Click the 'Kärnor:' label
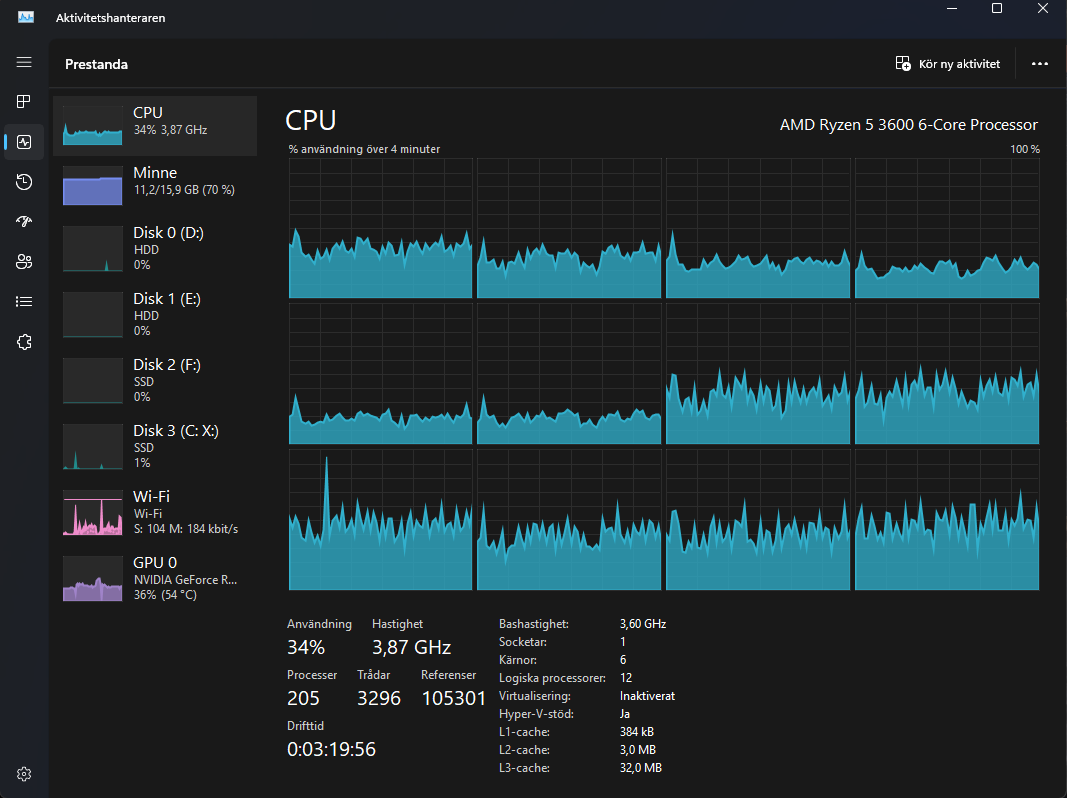The image size is (1067, 798). point(517,660)
